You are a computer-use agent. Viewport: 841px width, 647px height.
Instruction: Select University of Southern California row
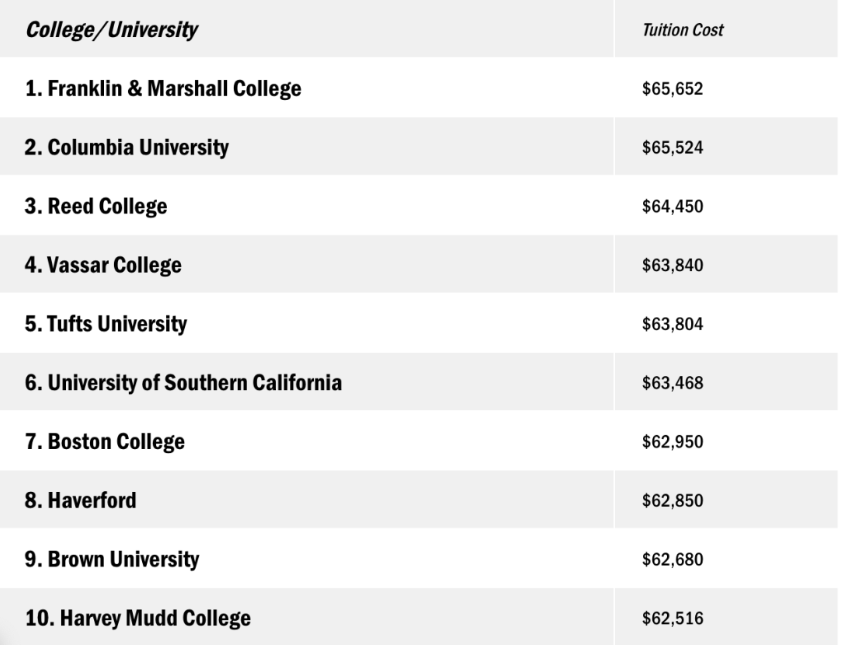[x=183, y=383]
